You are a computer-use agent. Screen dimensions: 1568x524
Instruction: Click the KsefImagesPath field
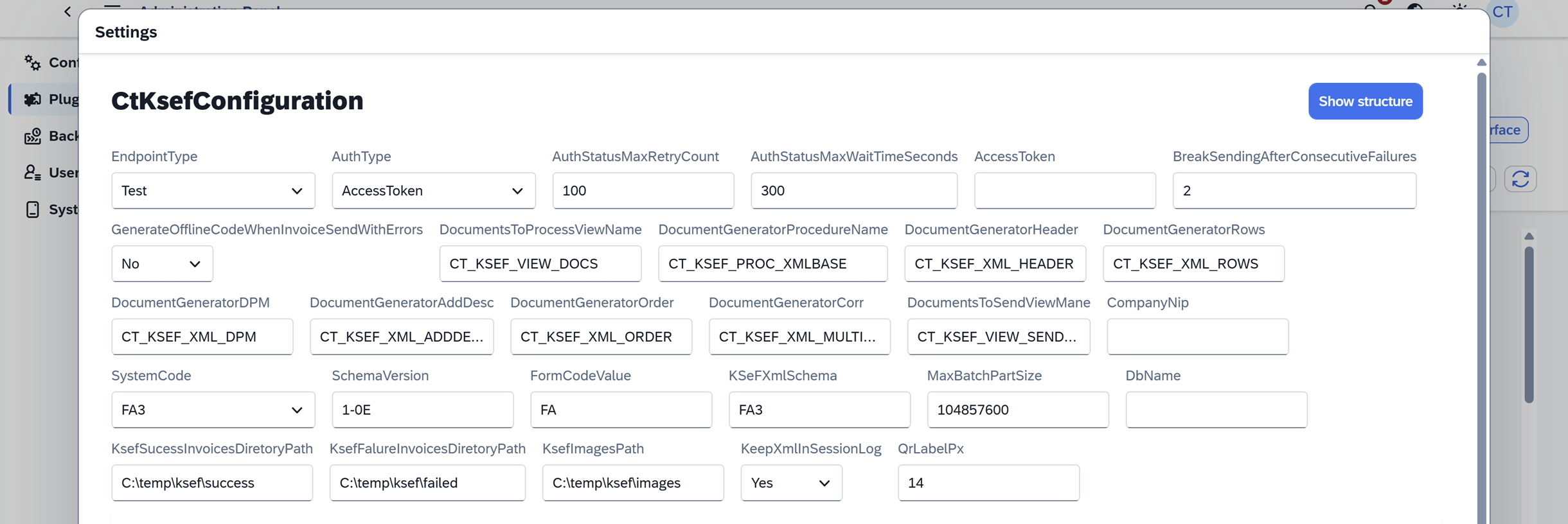point(633,483)
